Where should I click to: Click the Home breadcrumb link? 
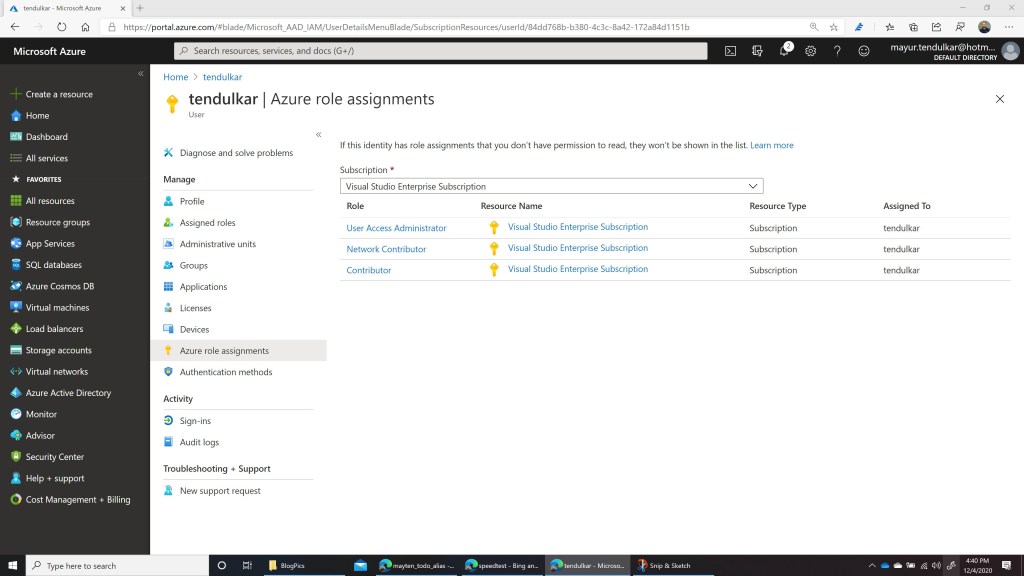(x=175, y=77)
